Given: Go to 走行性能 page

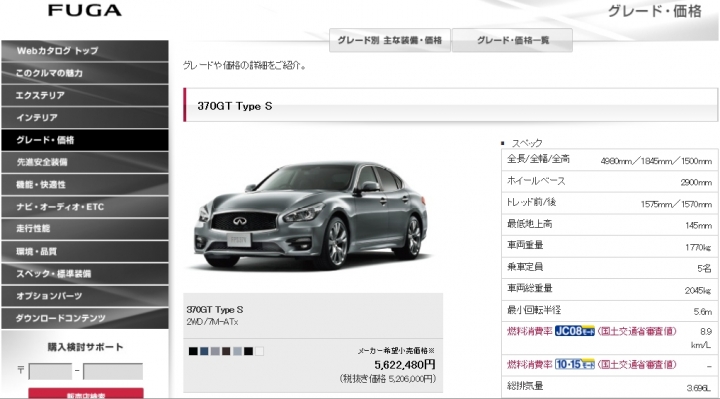Looking at the screenshot, I should pyautogui.click(x=85, y=229).
